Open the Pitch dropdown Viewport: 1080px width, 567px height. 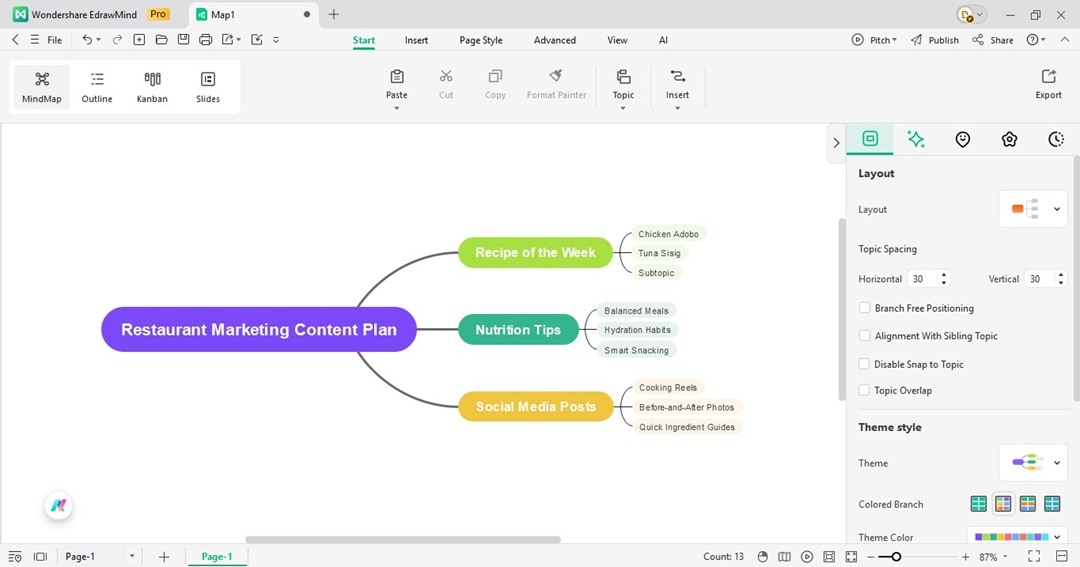[x=874, y=40]
